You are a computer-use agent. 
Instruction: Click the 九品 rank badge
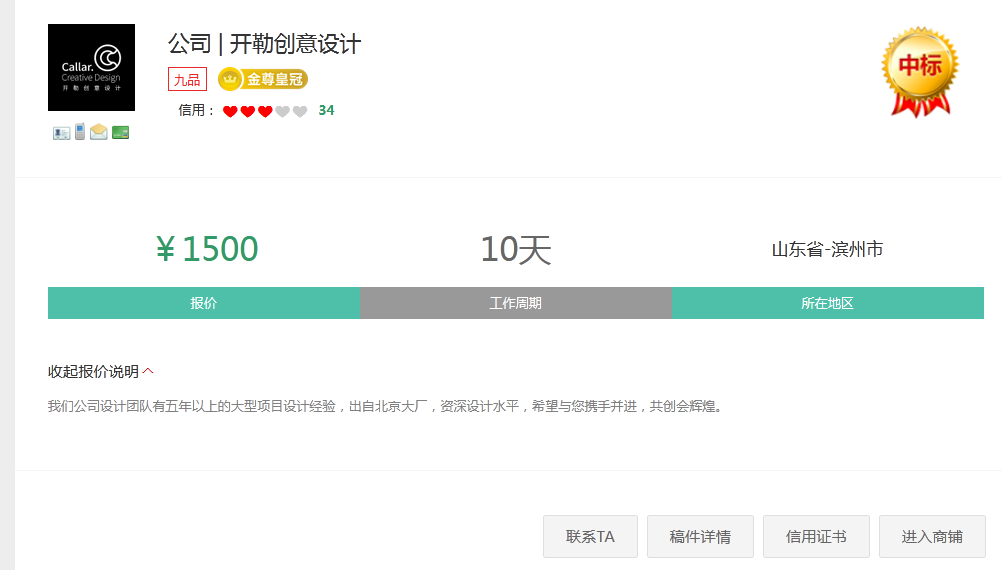187,79
